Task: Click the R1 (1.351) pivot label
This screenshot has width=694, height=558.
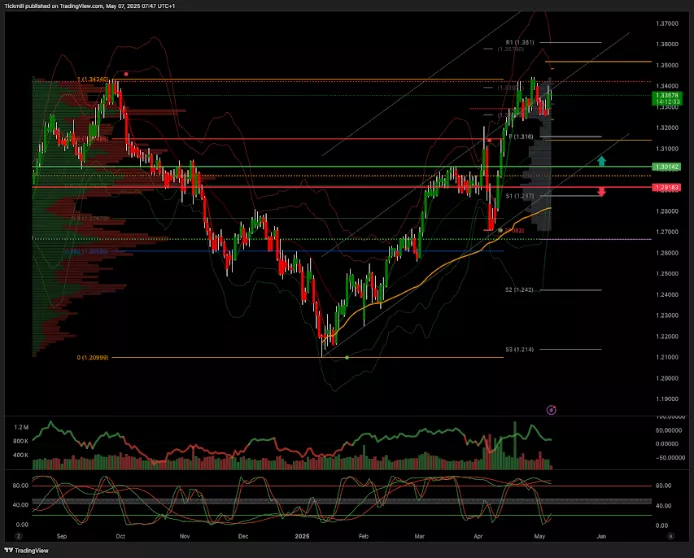Action: click(x=520, y=42)
